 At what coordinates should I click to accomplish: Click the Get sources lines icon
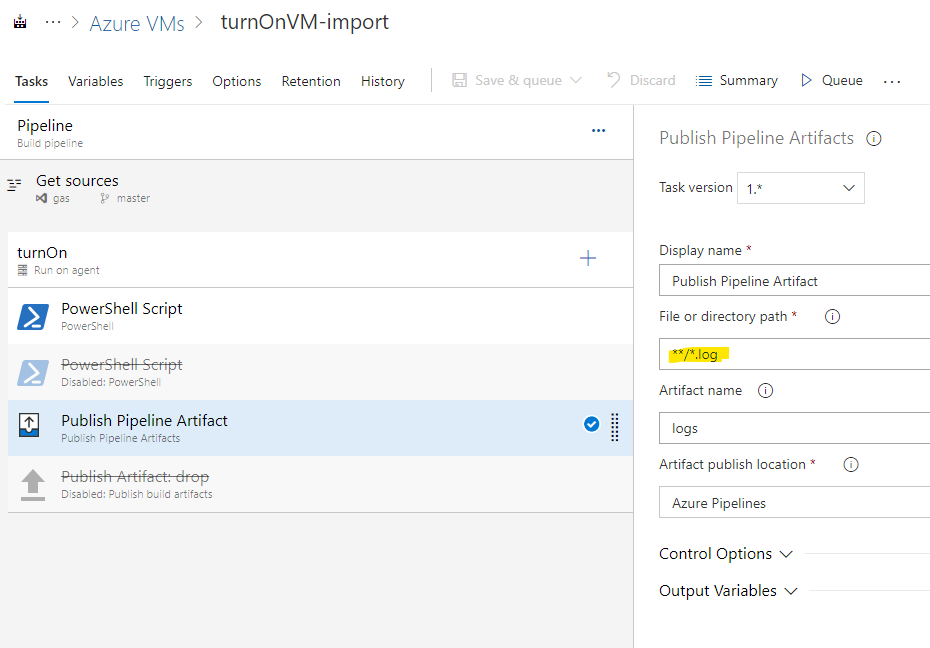click(x=14, y=185)
